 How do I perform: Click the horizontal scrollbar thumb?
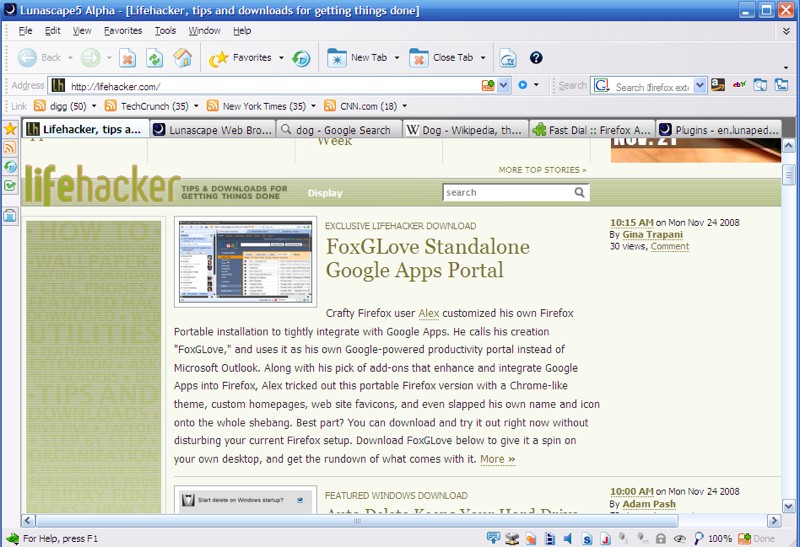(357, 520)
